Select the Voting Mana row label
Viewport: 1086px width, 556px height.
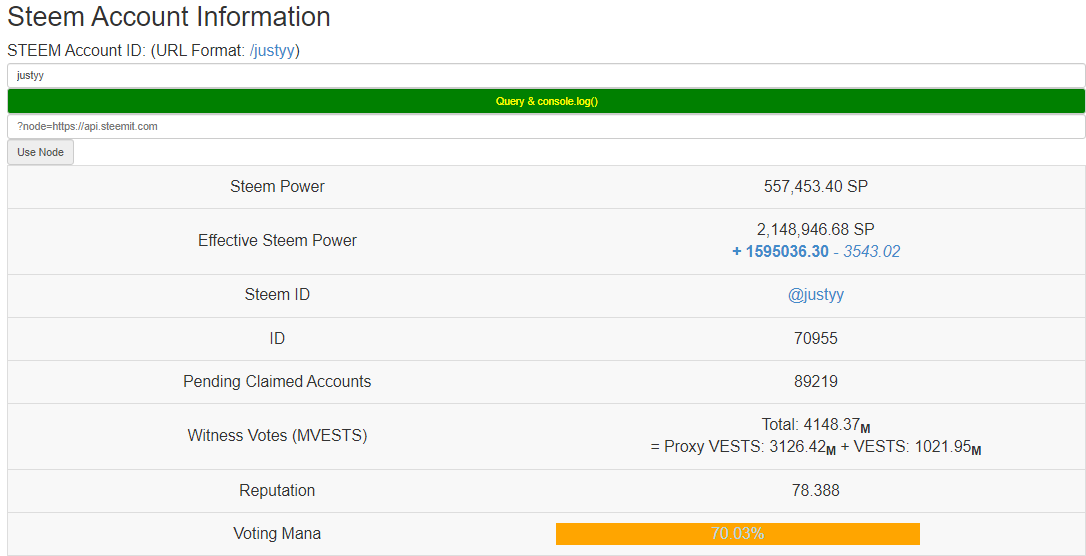pos(277,534)
